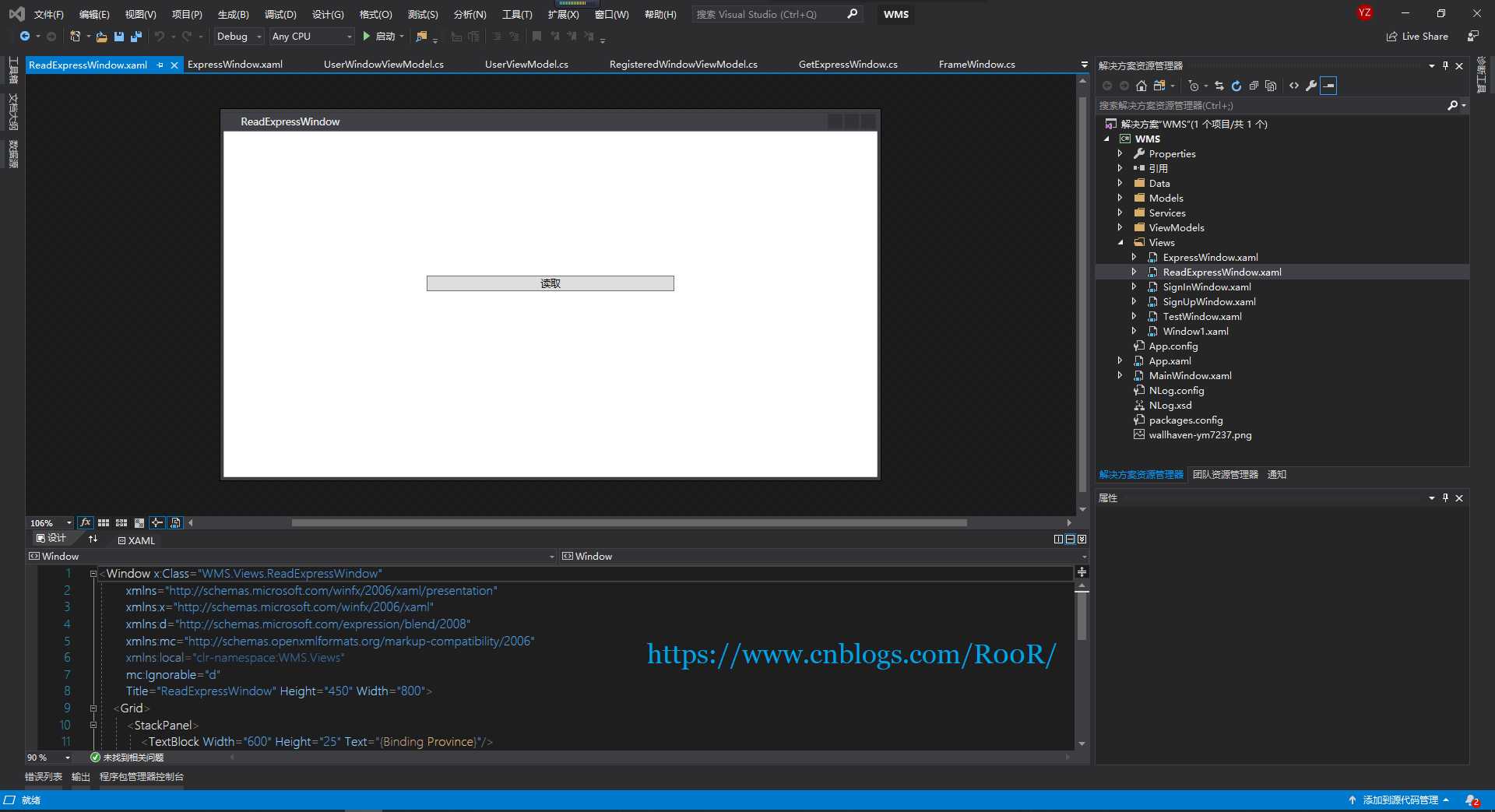The width and height of the screenshot is (1495, 812).
Task: Open the 程序包管理器控制台 panel tab
Action: click(x=142, y=776)
